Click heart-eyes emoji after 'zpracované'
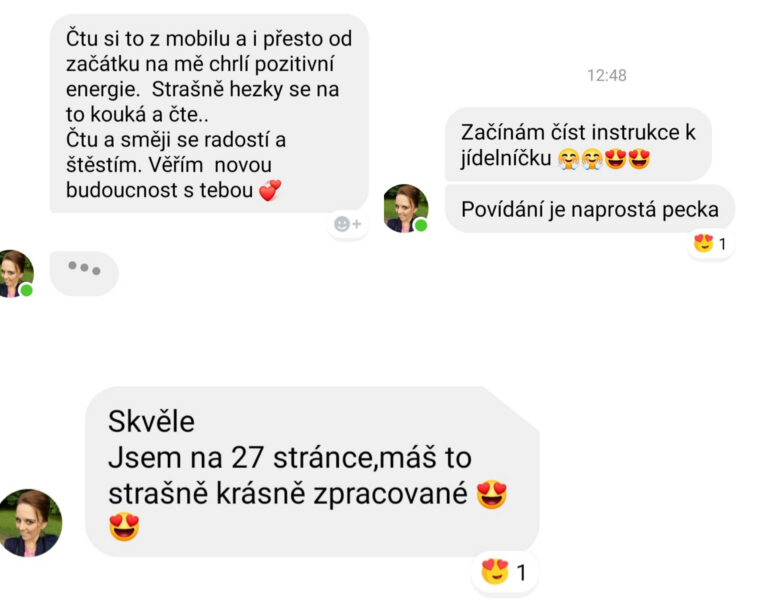Screen dimensions: 768x614 click(x=492, y=494)
